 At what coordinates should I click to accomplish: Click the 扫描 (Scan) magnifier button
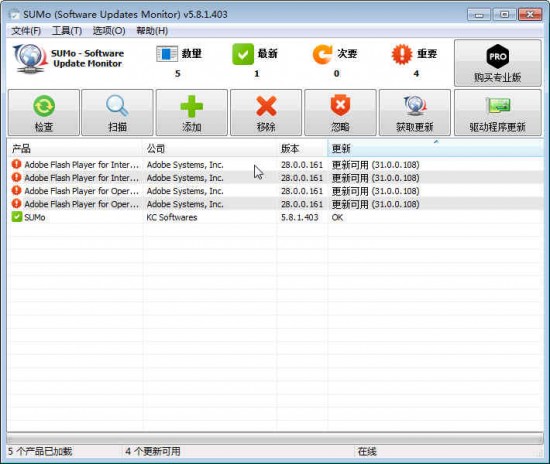click(x=118, y=112)
